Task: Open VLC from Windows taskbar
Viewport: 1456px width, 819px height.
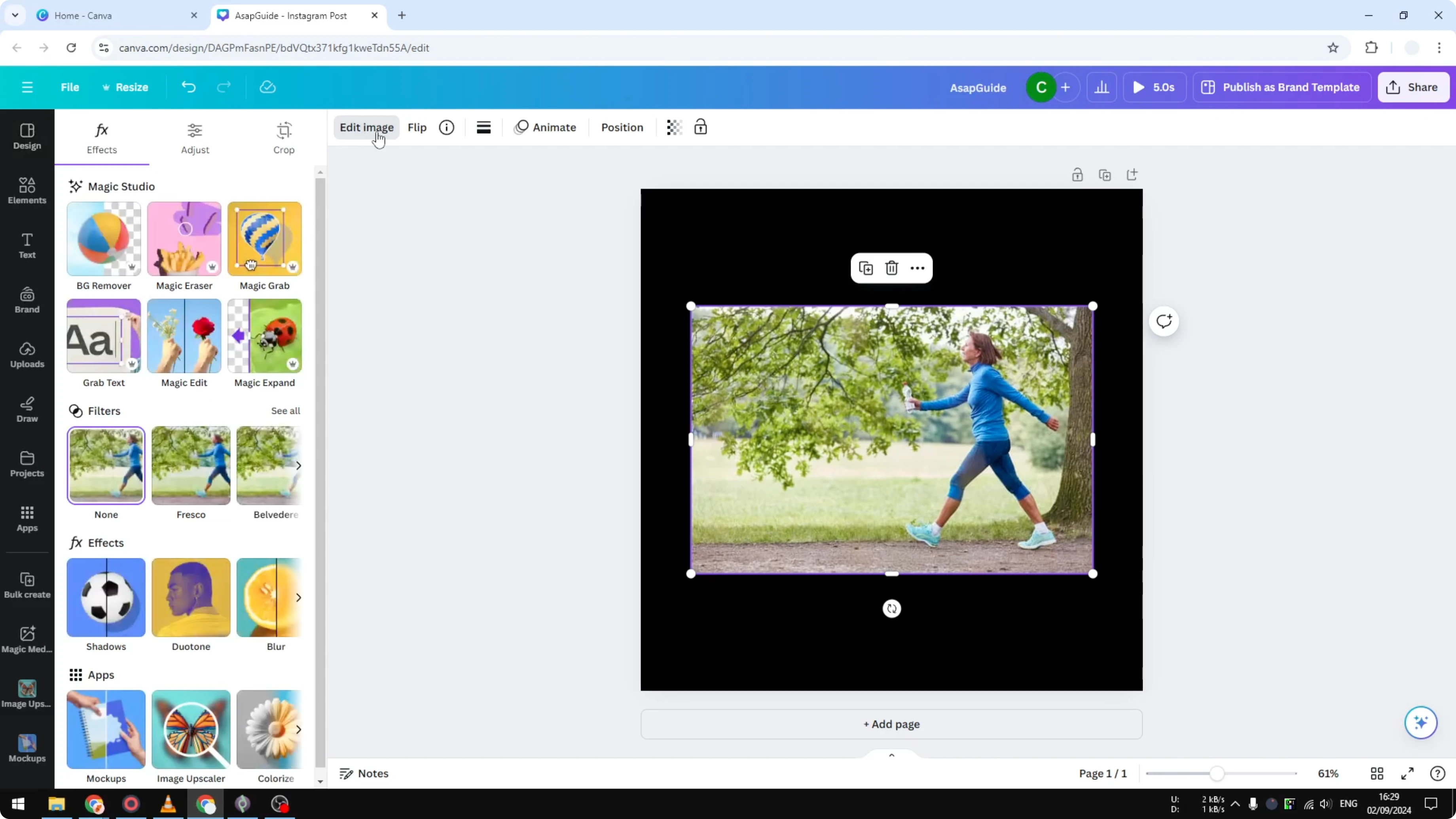Action: pyautogui.click(x=168, y=804)
